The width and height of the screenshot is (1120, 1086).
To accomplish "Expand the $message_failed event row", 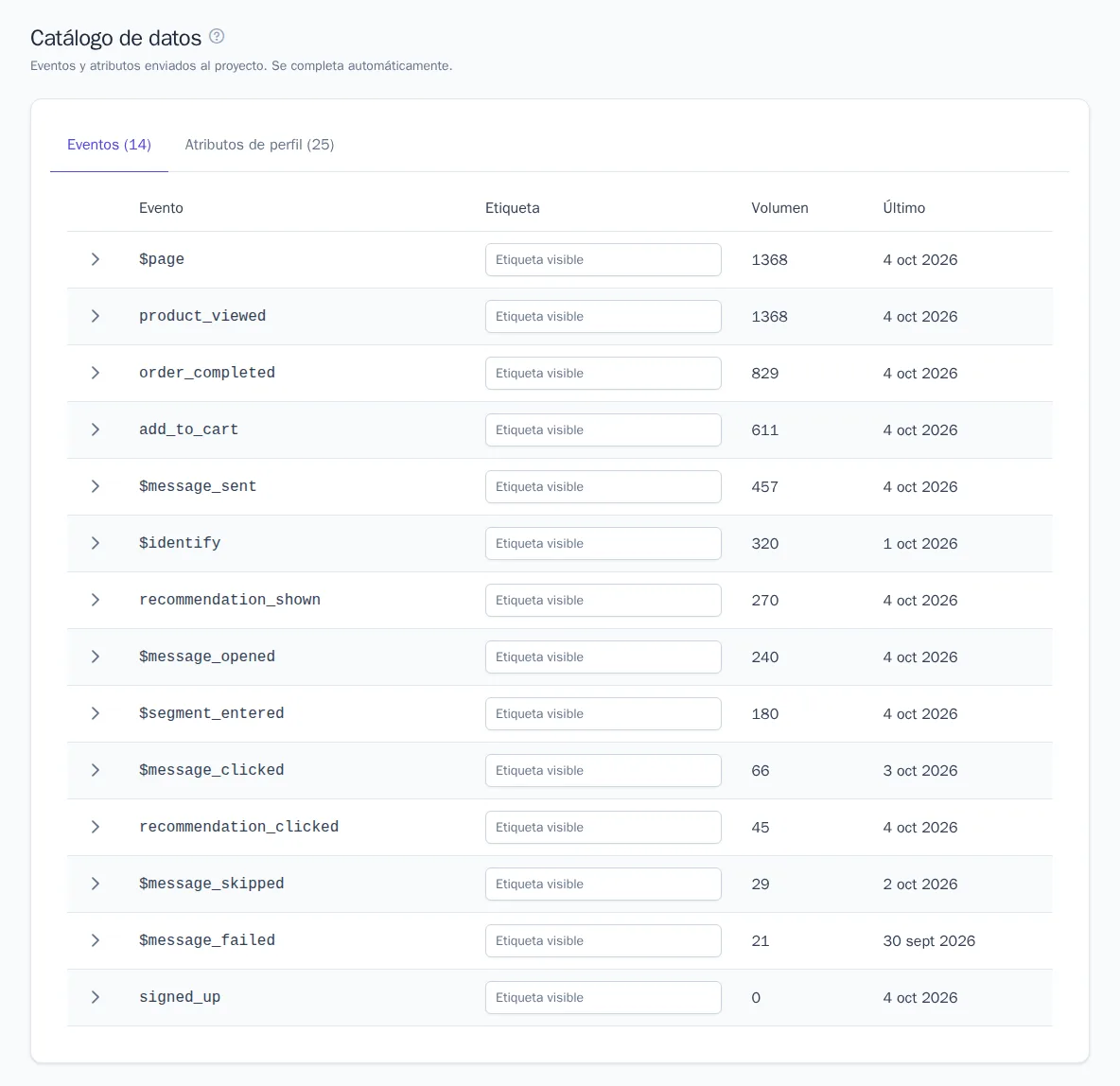I will tap(95, 941).
